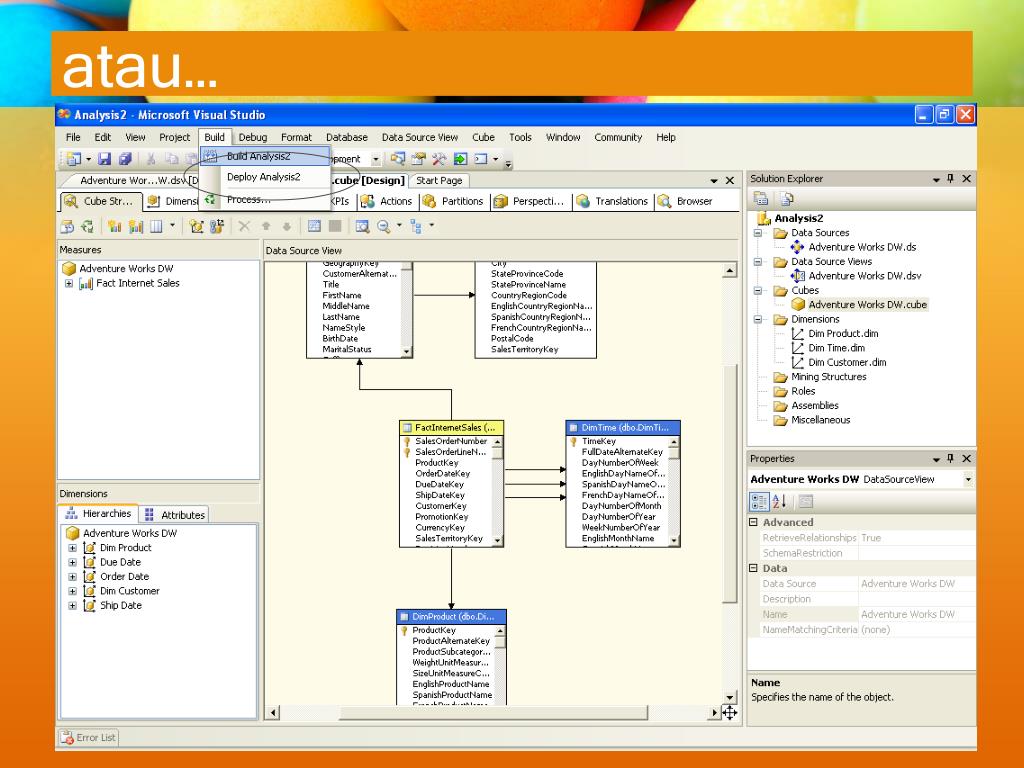Click the Move Down arrow icon

tap(287, 226)
